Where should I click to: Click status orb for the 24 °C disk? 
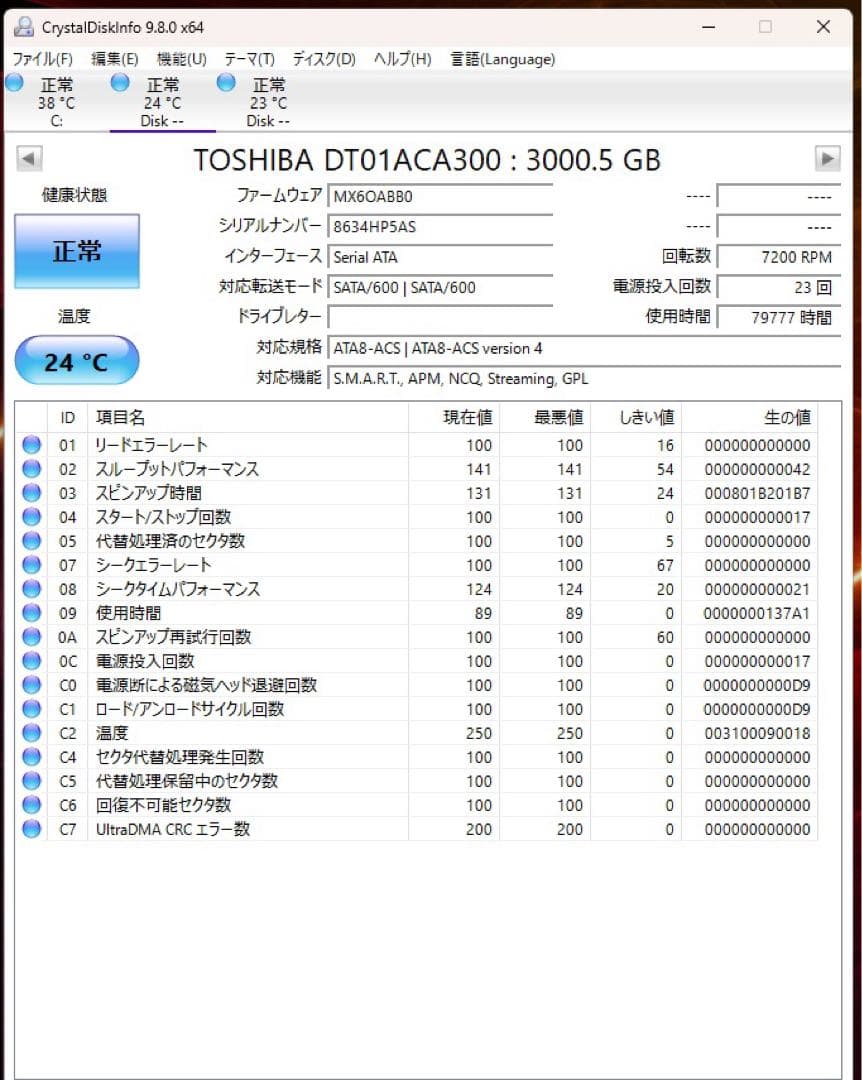(120, 83)
